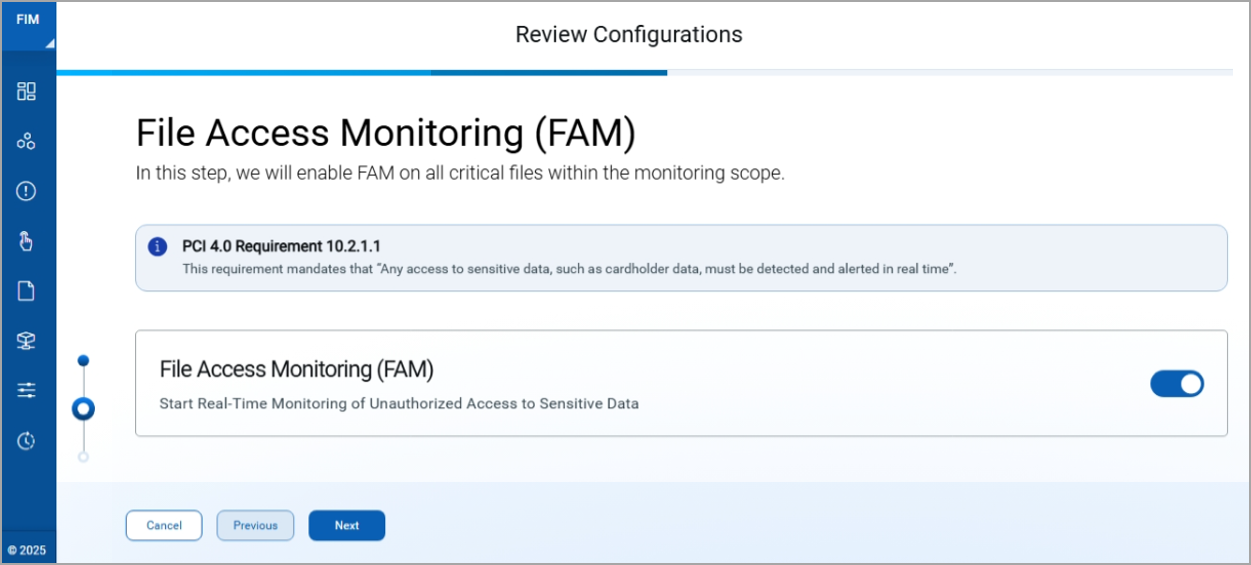
Task: Click the File Access Monitoring (FAM) card title
Action: point(297,369)
